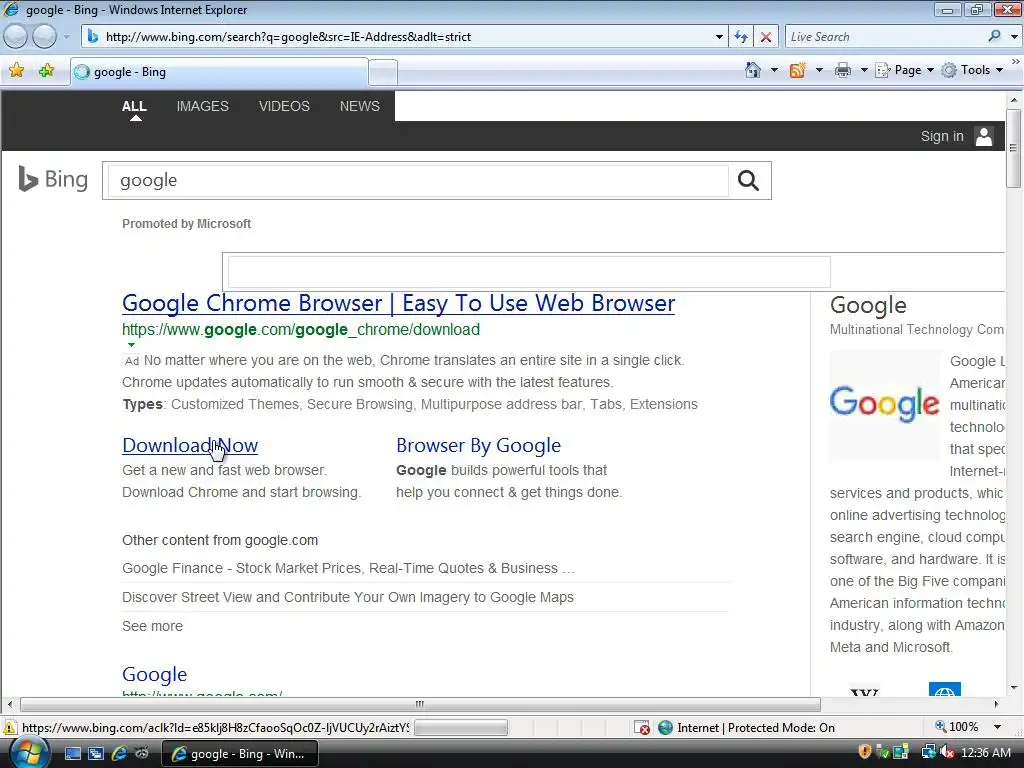Open the Windows Start orb
This screenshot has height=768, width=1024.
click(x=29, y=753)
